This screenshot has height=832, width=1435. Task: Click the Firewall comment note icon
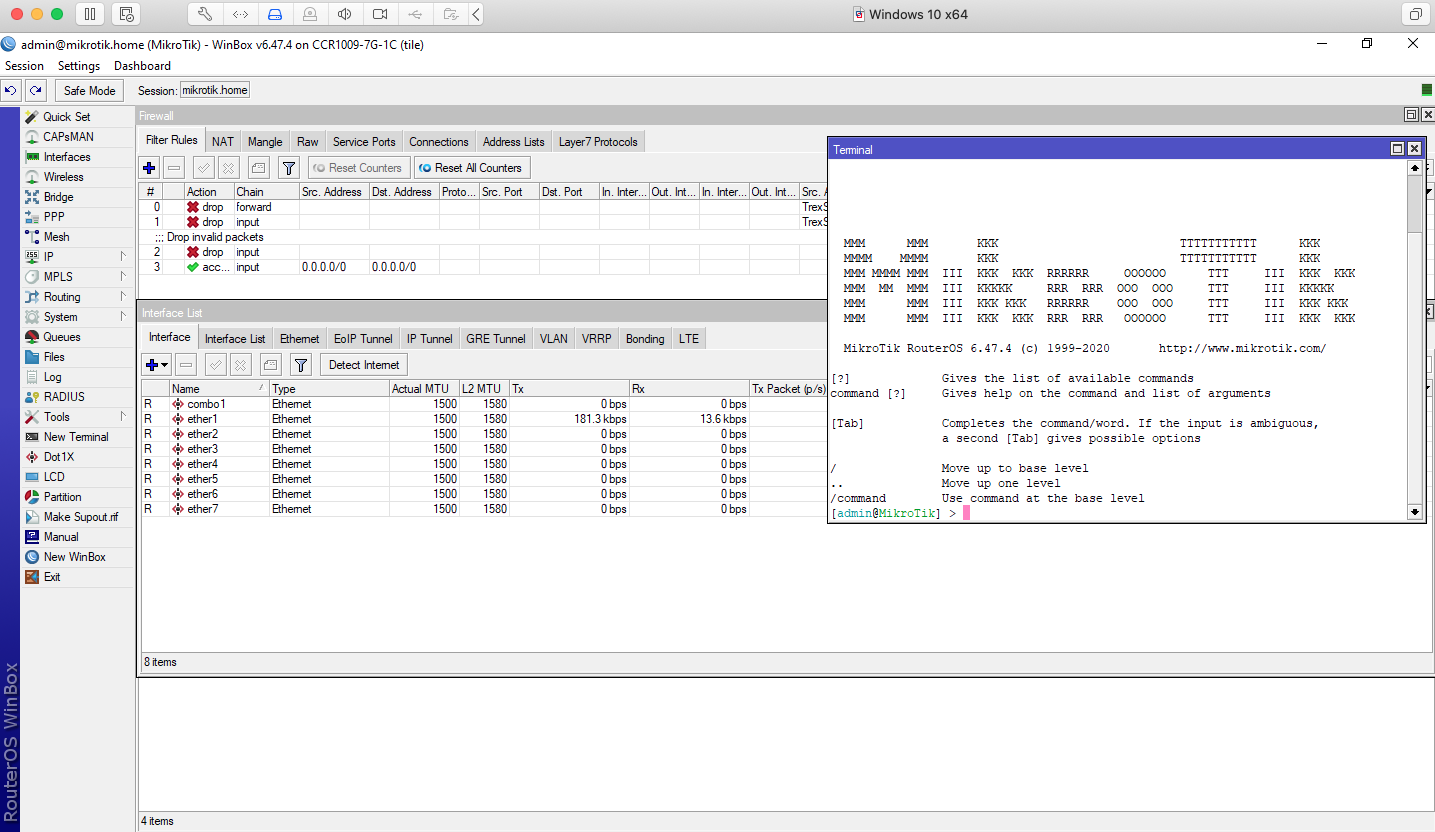[258, 168]
